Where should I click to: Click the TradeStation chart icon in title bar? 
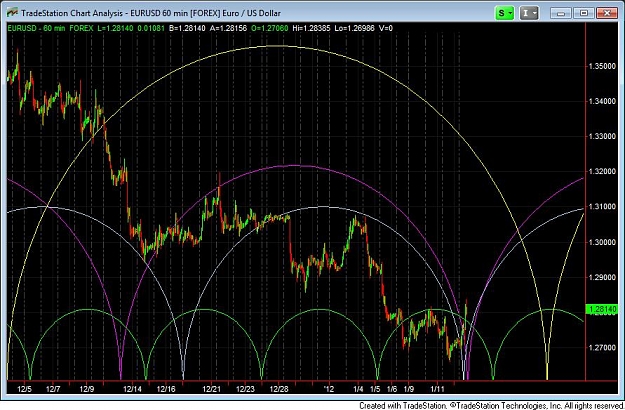[12, 13]
